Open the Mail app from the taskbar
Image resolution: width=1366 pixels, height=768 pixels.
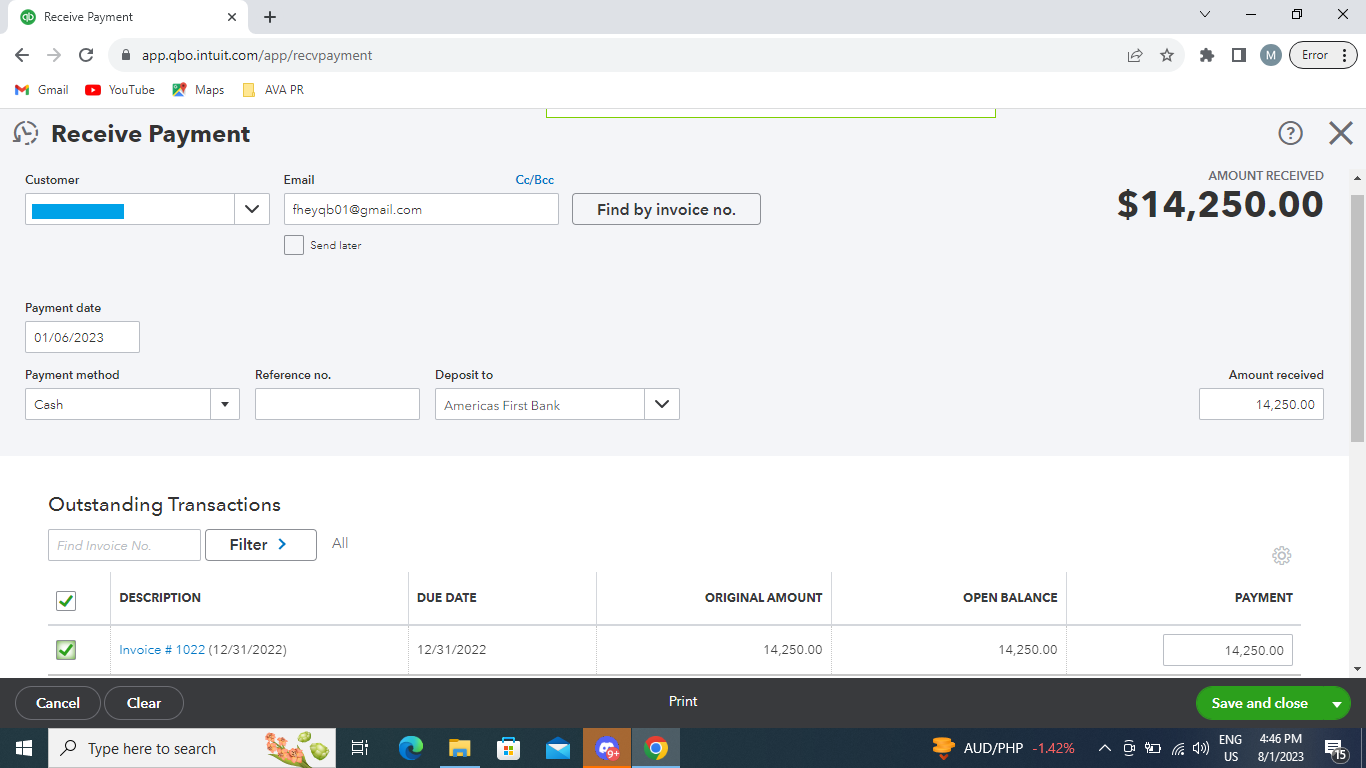pyautogui.click(x=558, y=748)
